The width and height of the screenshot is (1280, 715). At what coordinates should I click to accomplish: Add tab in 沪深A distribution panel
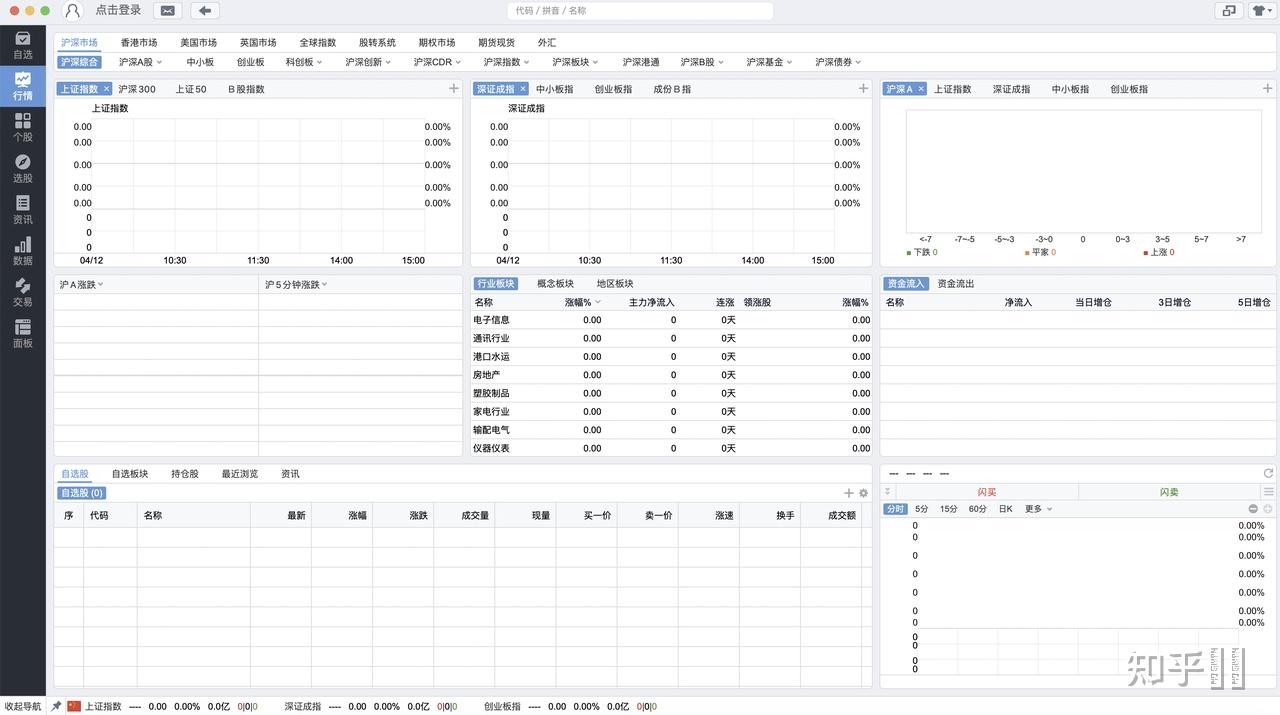point(1268,89)
